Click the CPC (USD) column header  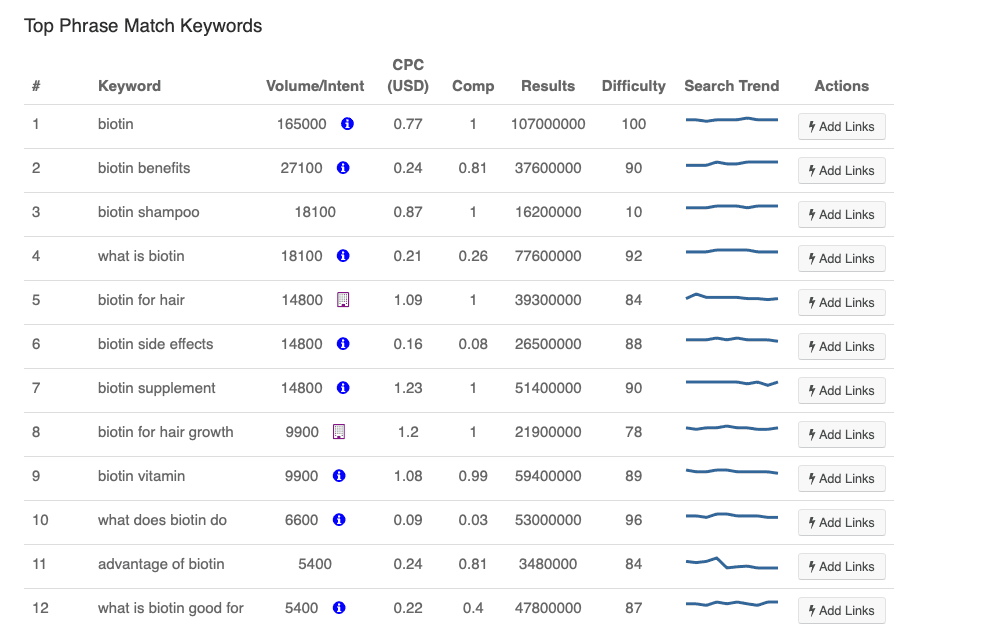[408, 76]
